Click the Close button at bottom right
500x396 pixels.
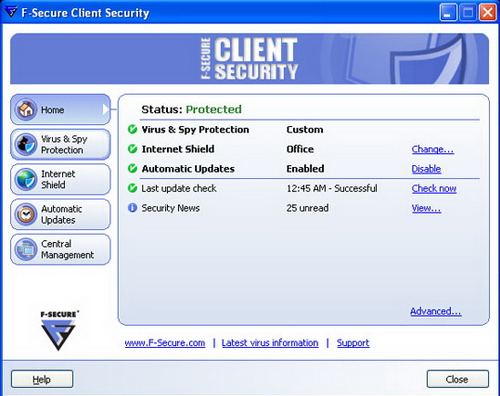[x=458, y=379]
